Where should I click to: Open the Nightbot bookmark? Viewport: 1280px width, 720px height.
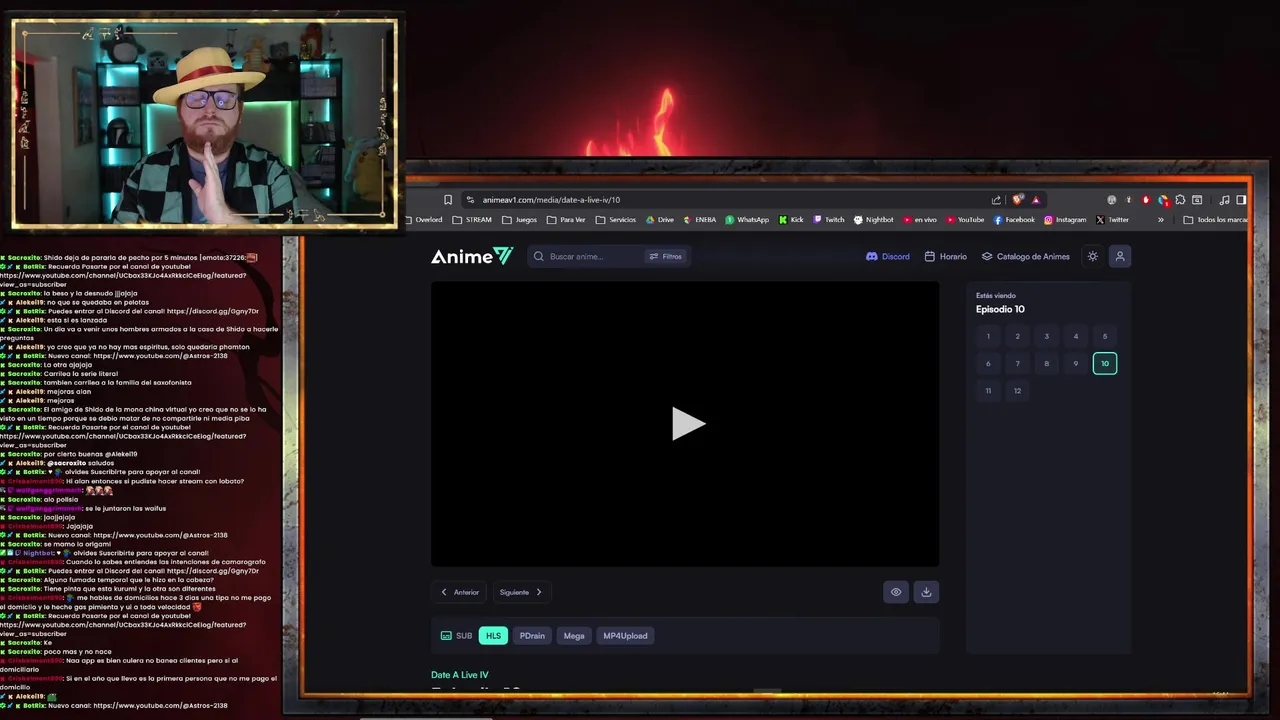click(x=874, y=220)
